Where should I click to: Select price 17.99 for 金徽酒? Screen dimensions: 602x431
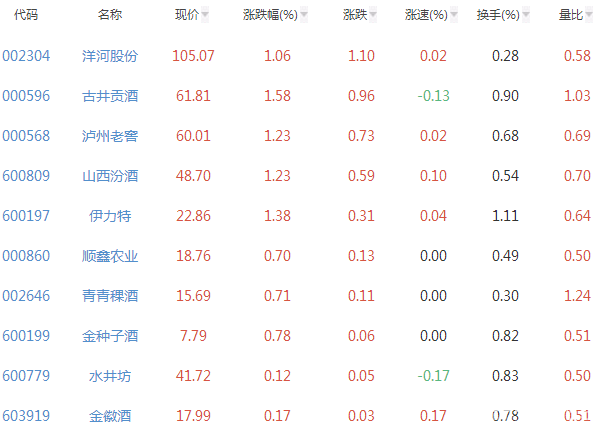[193, 416]
